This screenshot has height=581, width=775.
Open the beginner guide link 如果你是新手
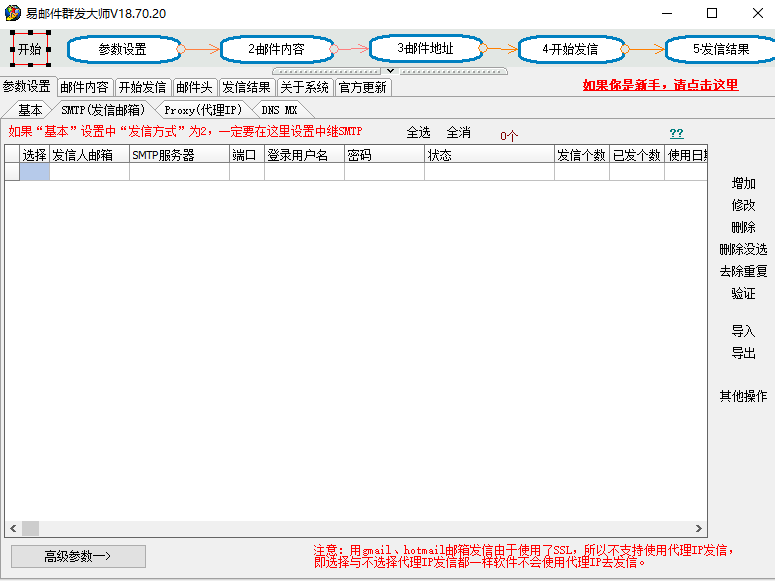point(660,85)
